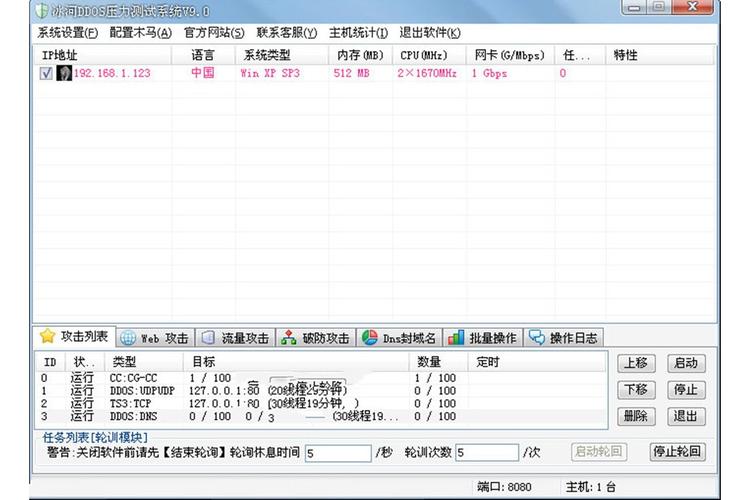Image resolution: width=750 pixels, height=500 pixels.
Task: Click the 轮询休息时间 input field
Action: (337, 453)
